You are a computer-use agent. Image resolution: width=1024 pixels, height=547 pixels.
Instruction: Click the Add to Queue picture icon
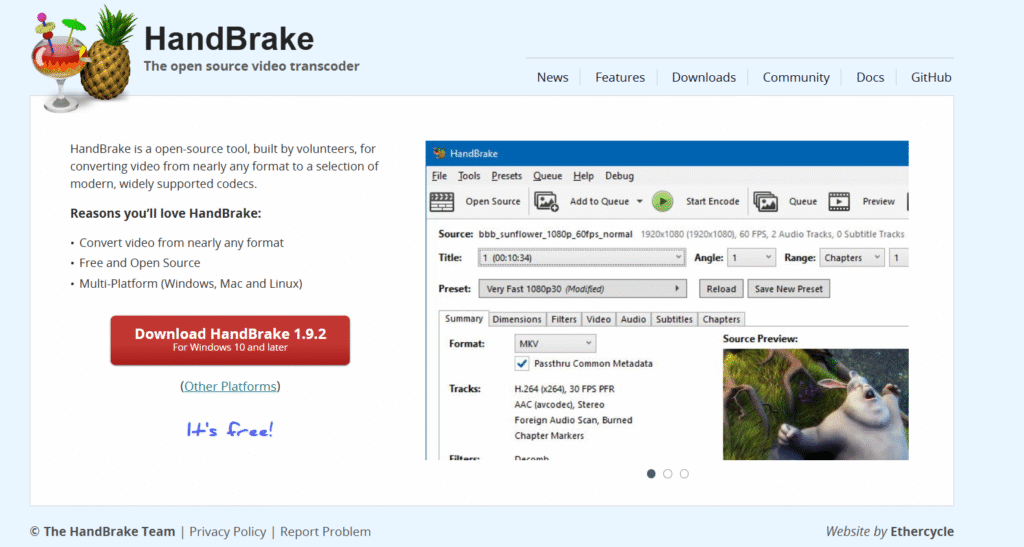click(x=546, y=202)
